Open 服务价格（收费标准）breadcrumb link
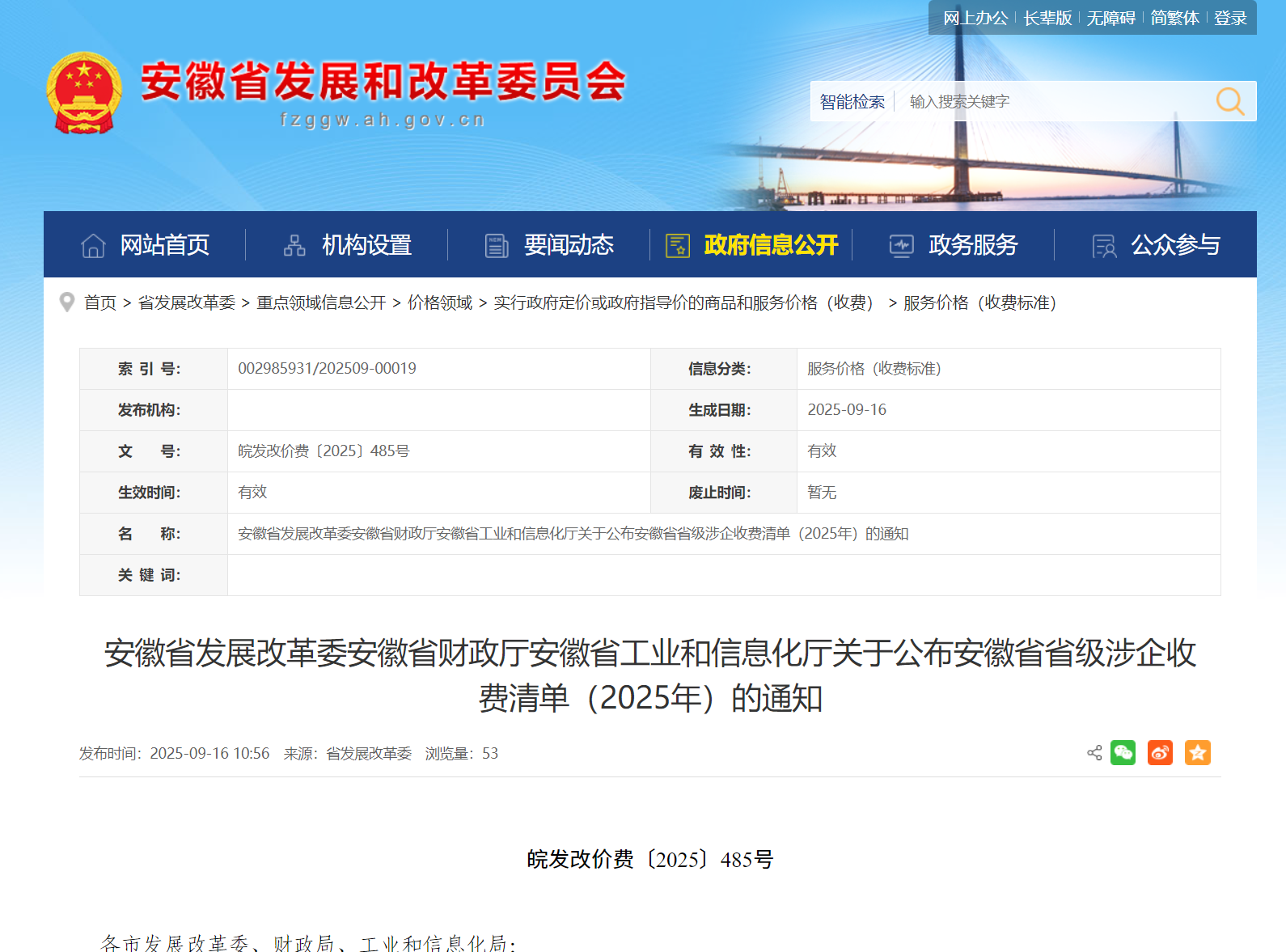 pos(981,303)
